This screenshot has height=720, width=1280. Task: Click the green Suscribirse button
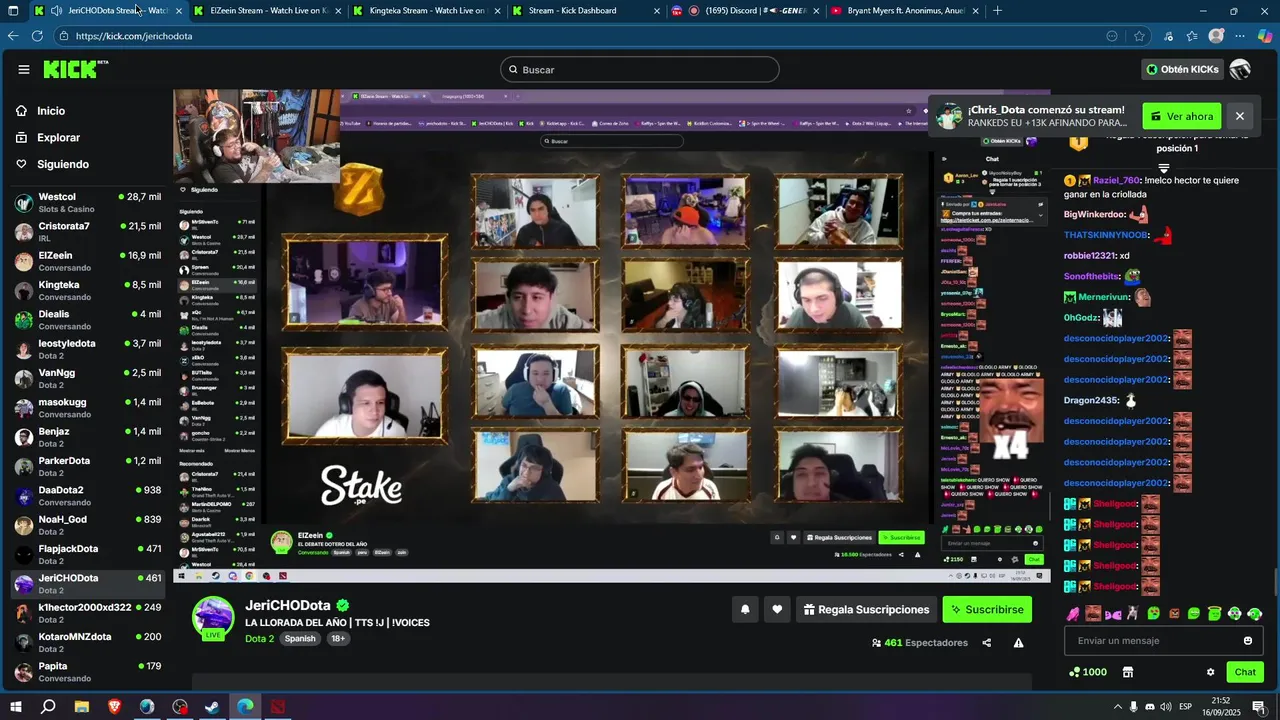[987, 609]
